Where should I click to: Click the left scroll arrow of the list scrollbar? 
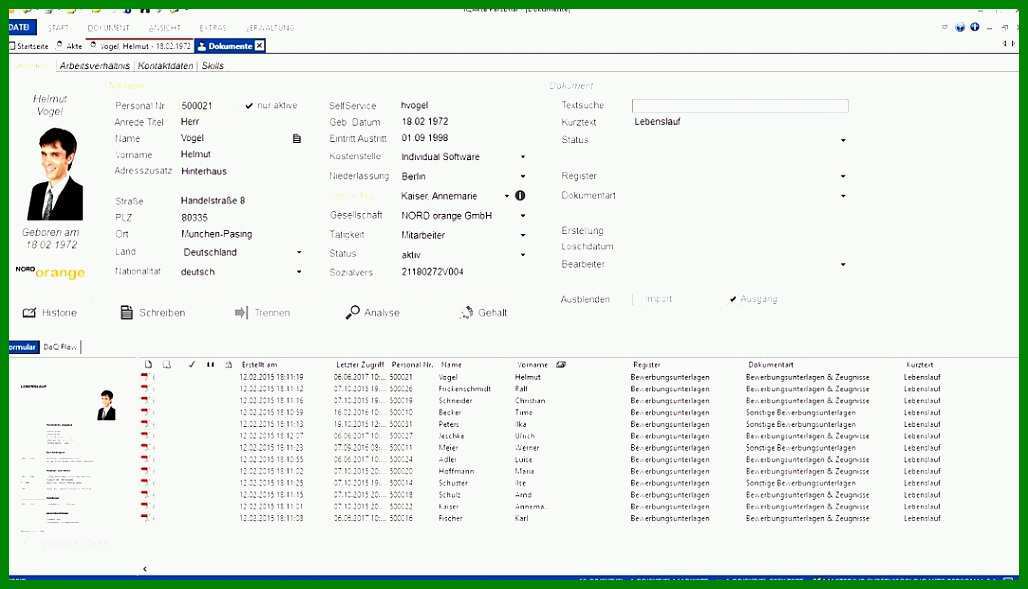coord(145,569)
